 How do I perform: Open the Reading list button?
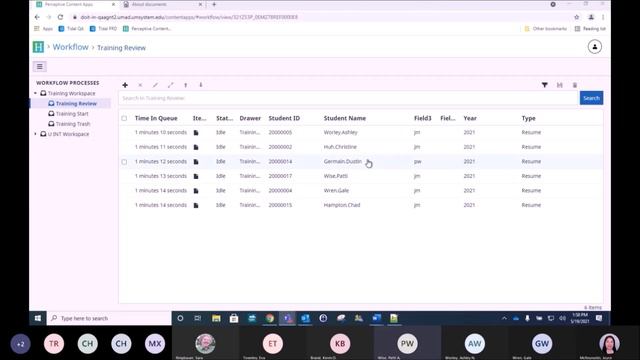[x=590, y=29]
